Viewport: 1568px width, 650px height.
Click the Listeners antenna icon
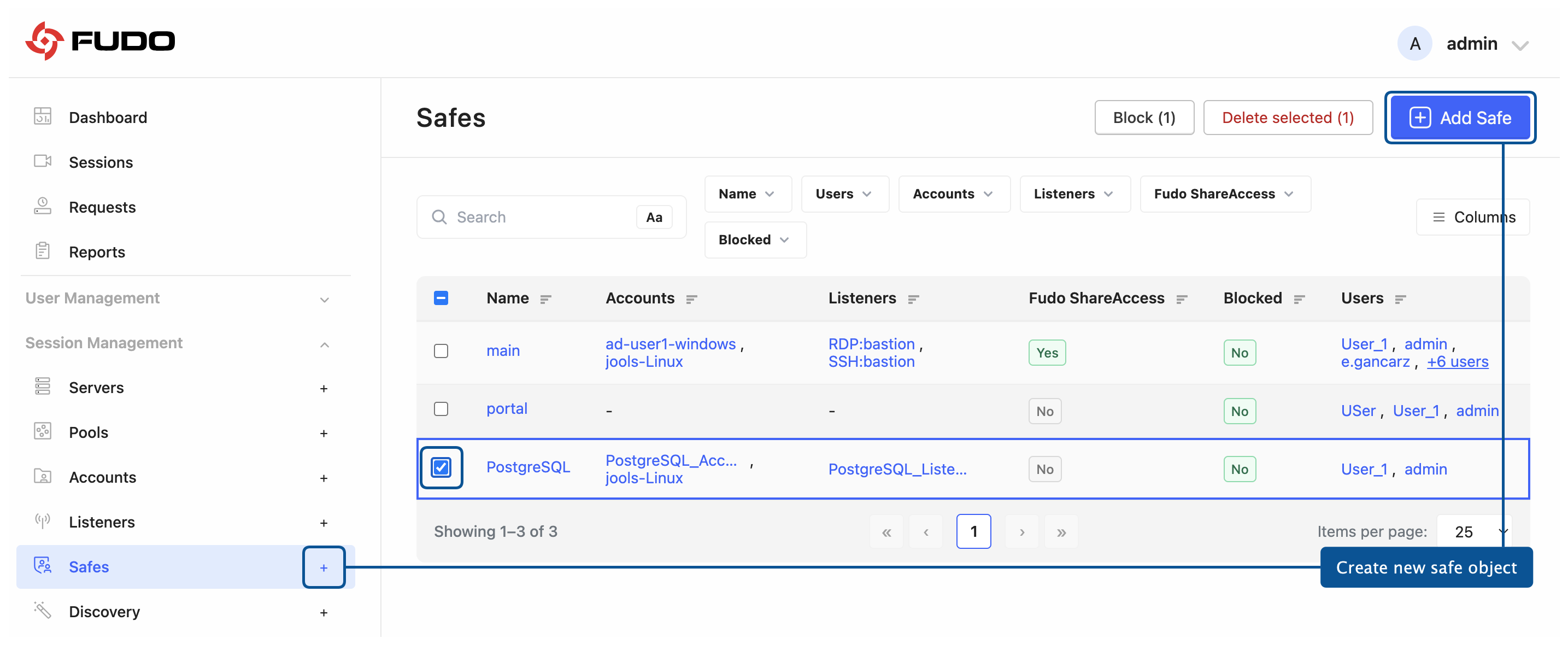point(42,521)
